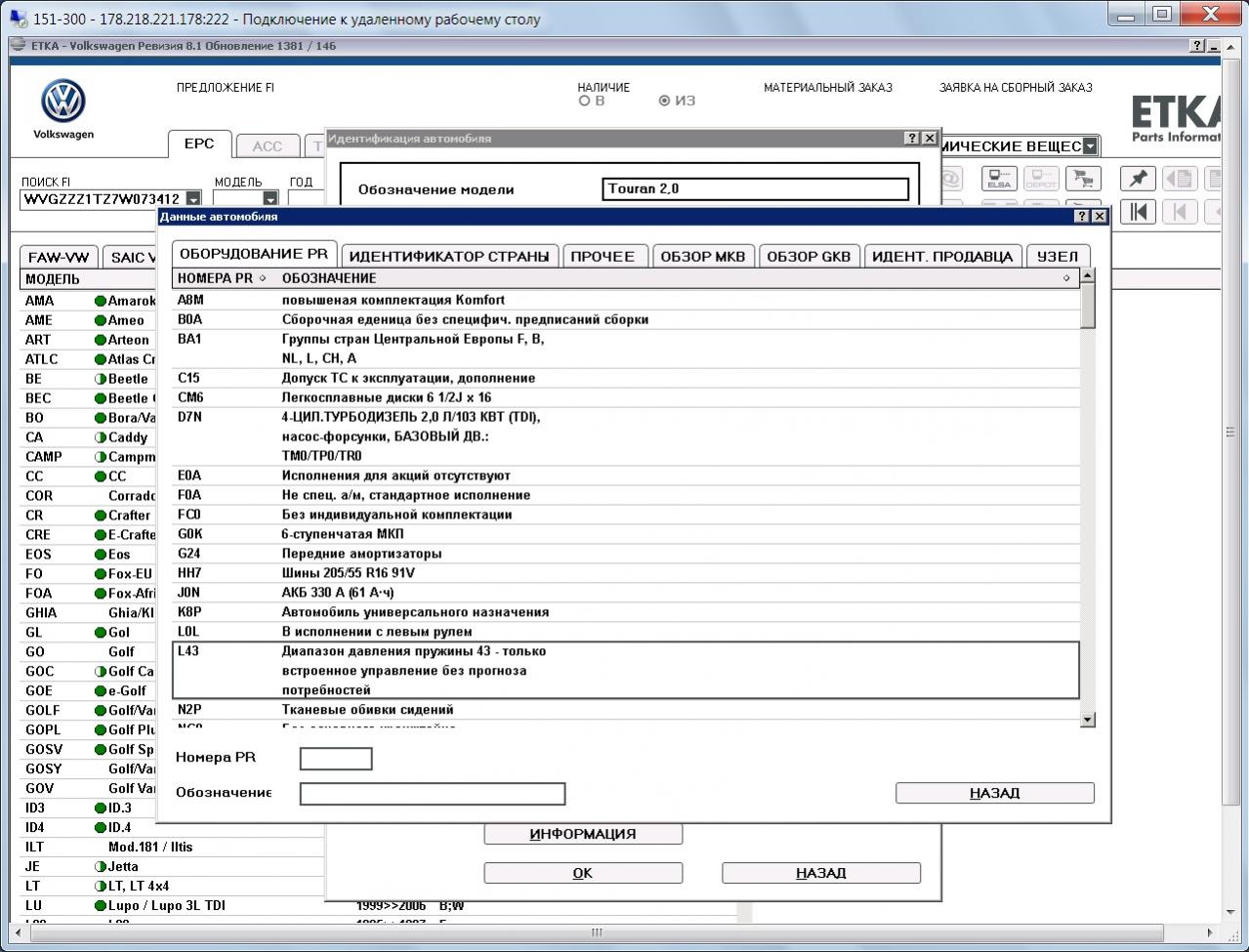Click the remote desktop title bar icon

click(18, 19)
